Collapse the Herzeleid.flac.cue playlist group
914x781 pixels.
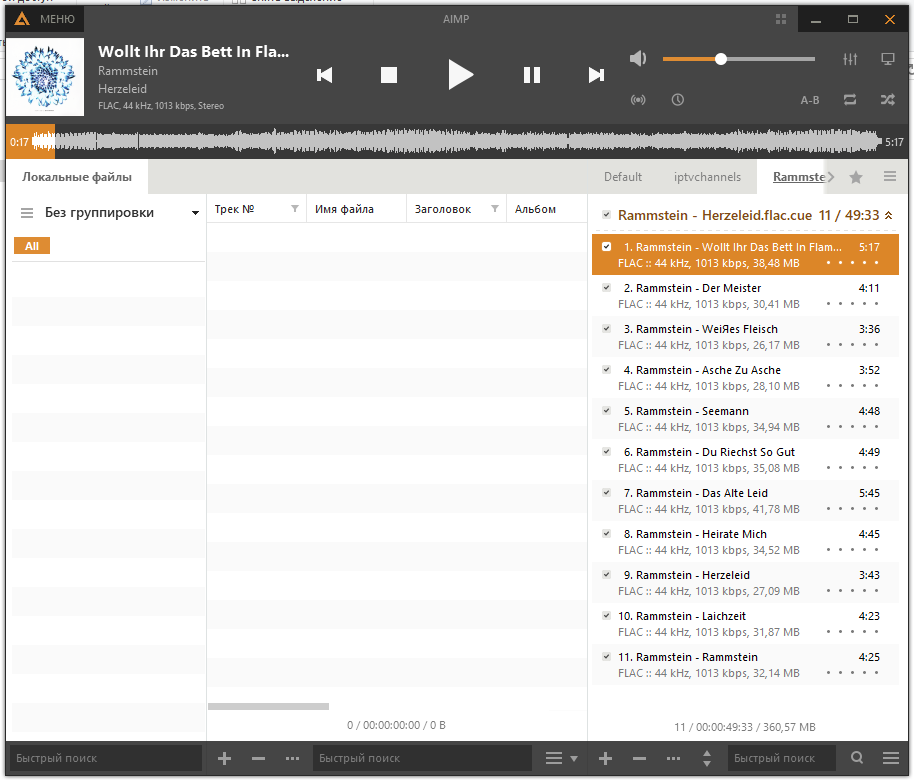888,215
